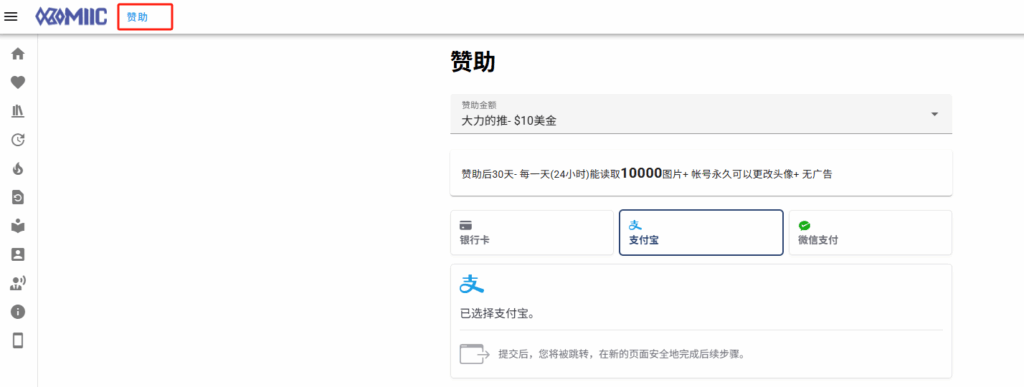Open the 大力的推- $10美金 amount selector
This screenshot has width=1024, height=387.
coord(701,114)
